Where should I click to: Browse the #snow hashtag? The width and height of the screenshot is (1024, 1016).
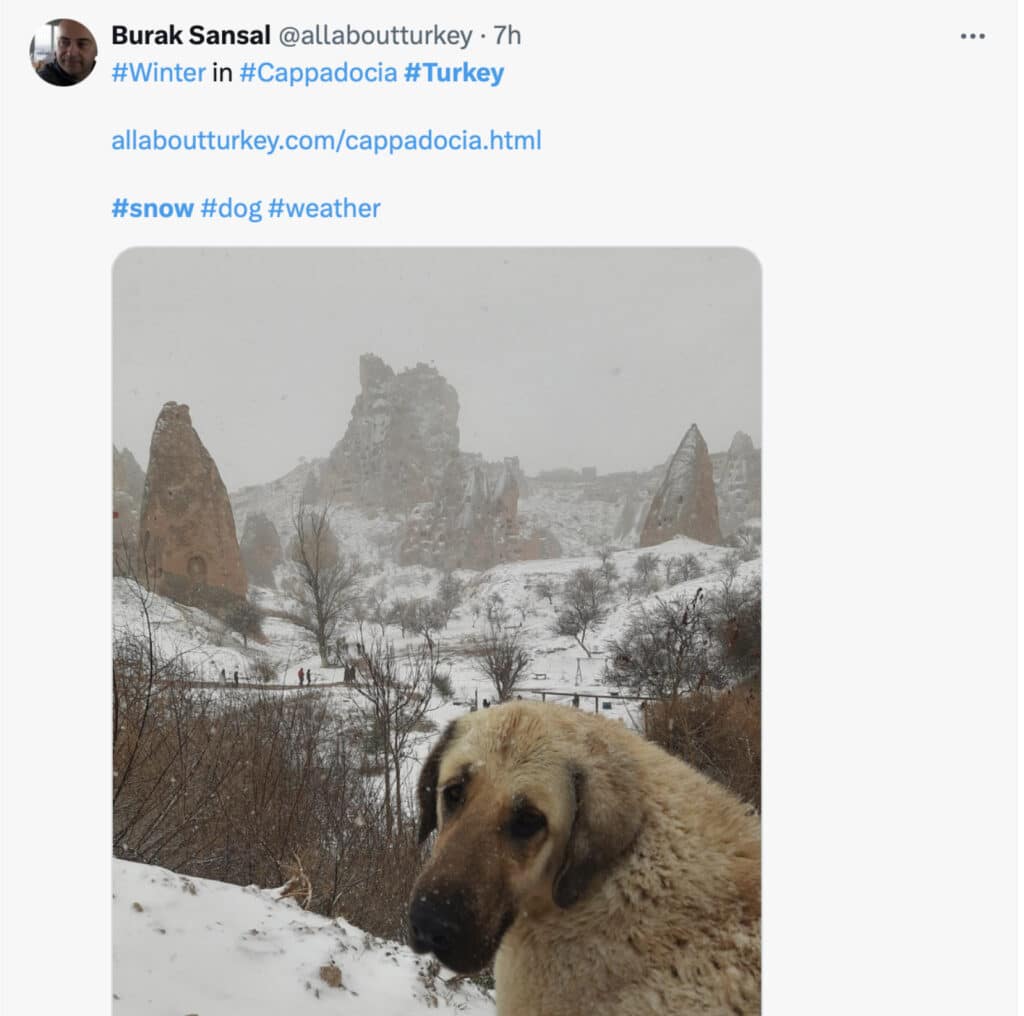pyautogui.click(x=152, y=208)
